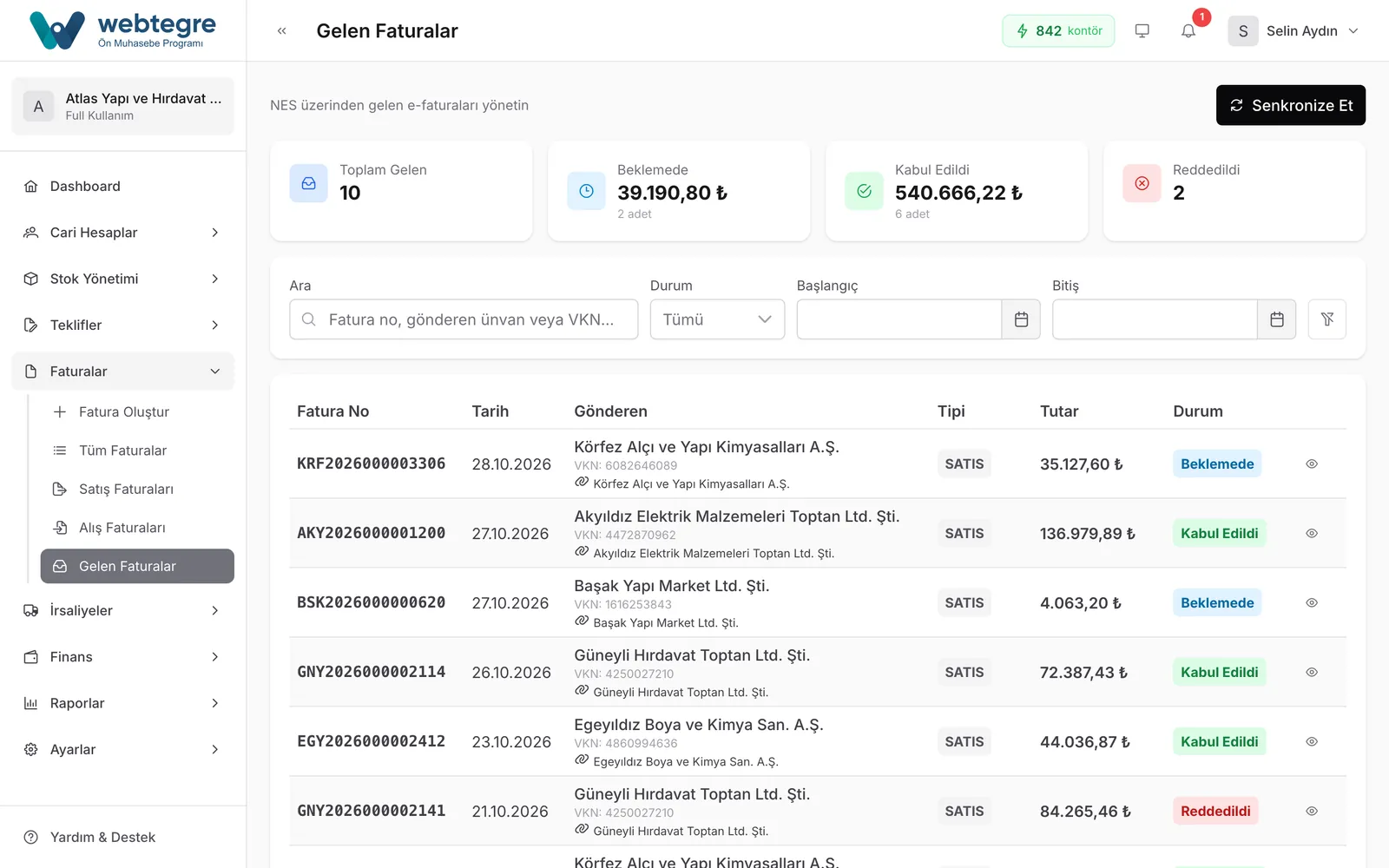Expand Finans menu
Viewport: 1389px width, 868px height.
pyautogui.click(x=122, y=657)
